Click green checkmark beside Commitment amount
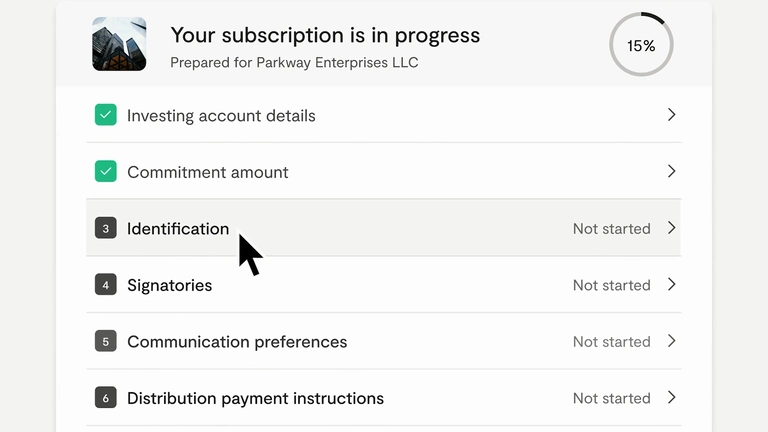Viewport: 768px width, 432px height. pyautogui.click(x=106, y=172)
